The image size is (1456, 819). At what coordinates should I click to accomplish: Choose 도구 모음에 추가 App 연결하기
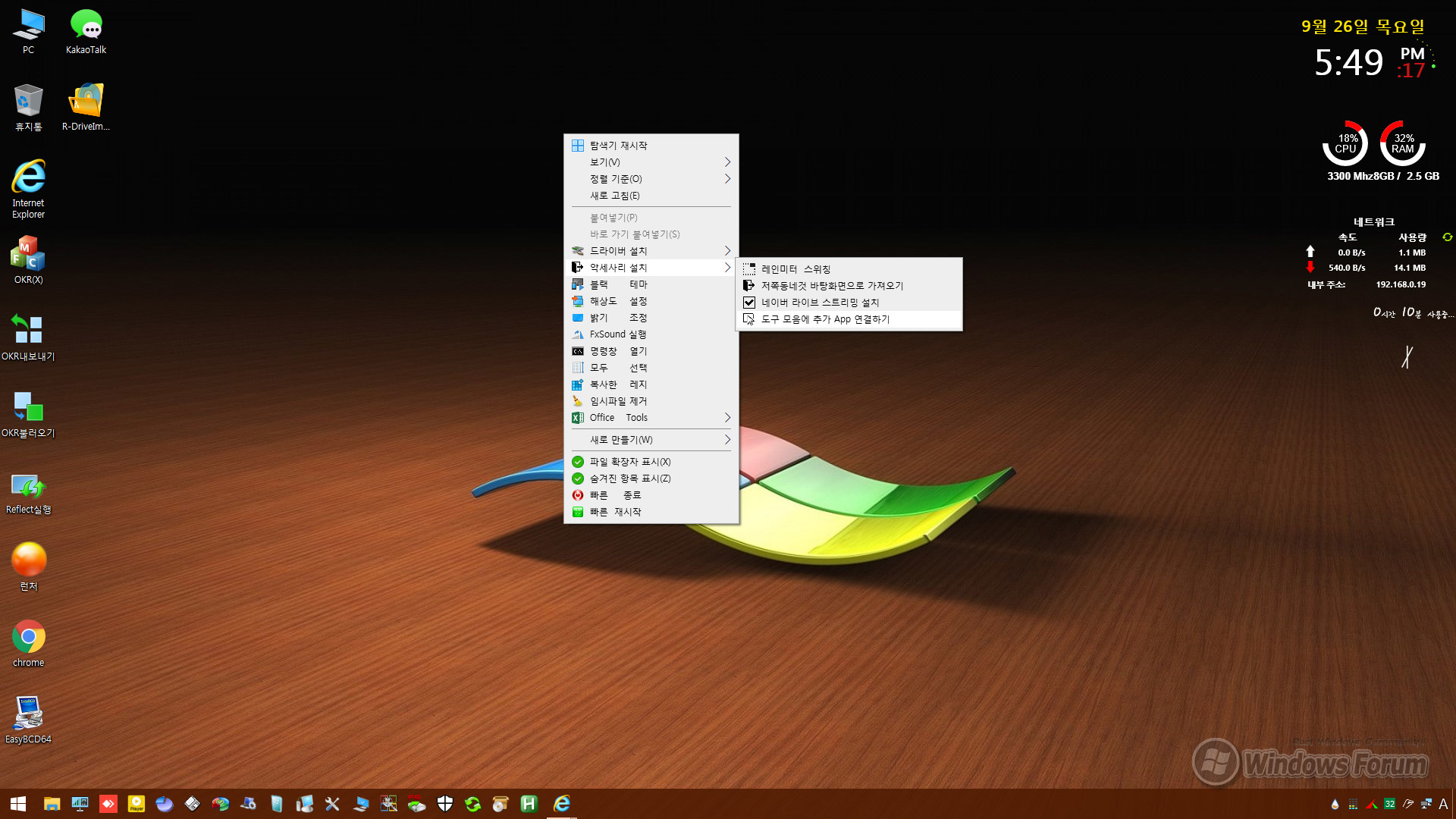point(849,319)
